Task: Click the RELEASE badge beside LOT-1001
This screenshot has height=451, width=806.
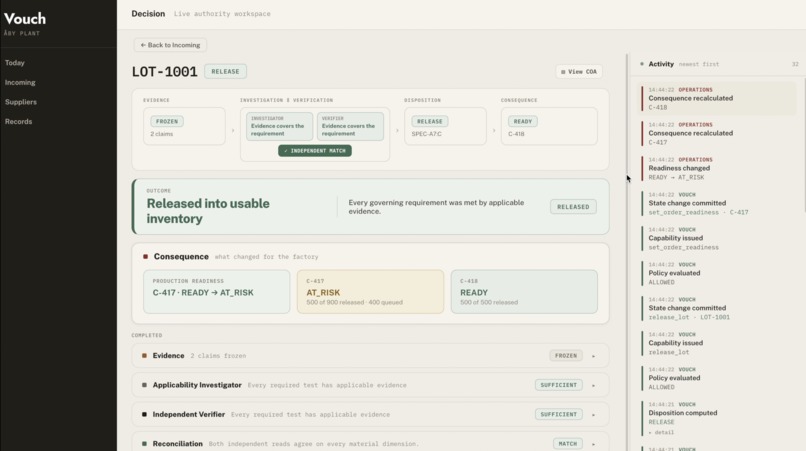Action: 225,71
